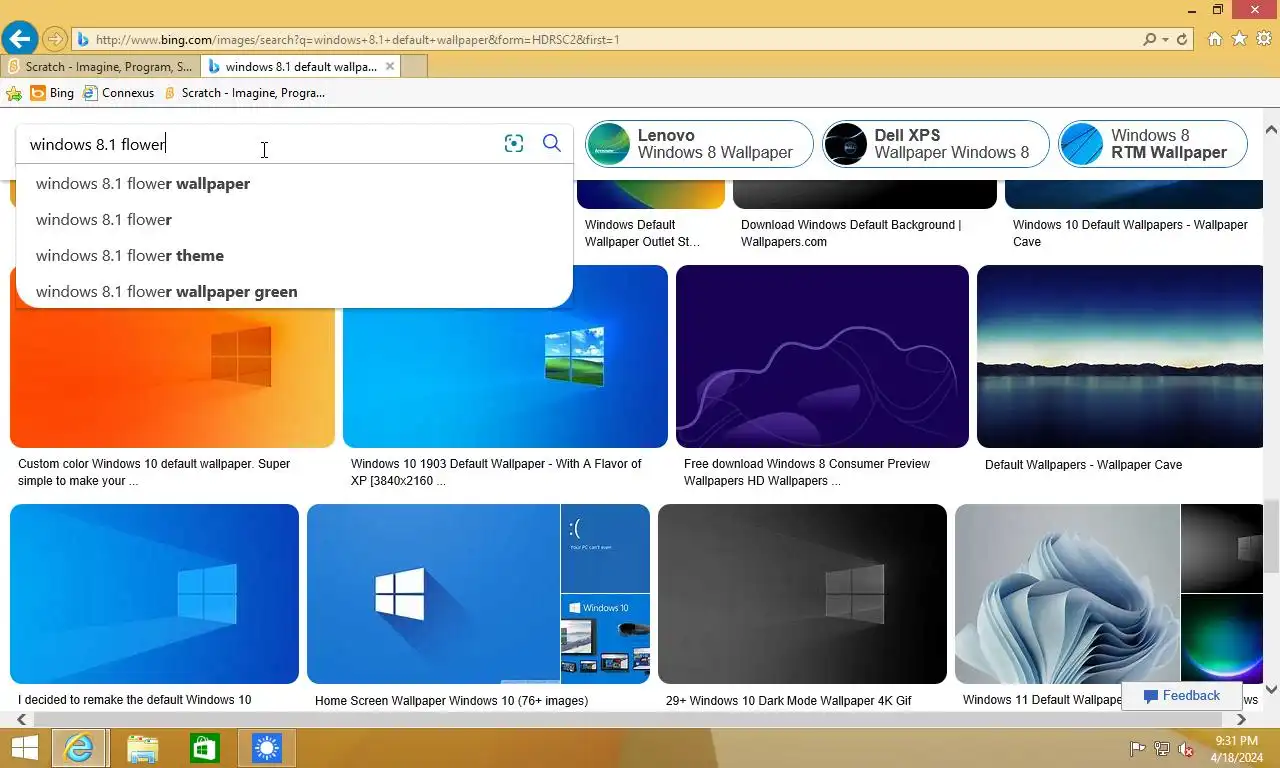Open the network status tray icon

pos(1162,749)
